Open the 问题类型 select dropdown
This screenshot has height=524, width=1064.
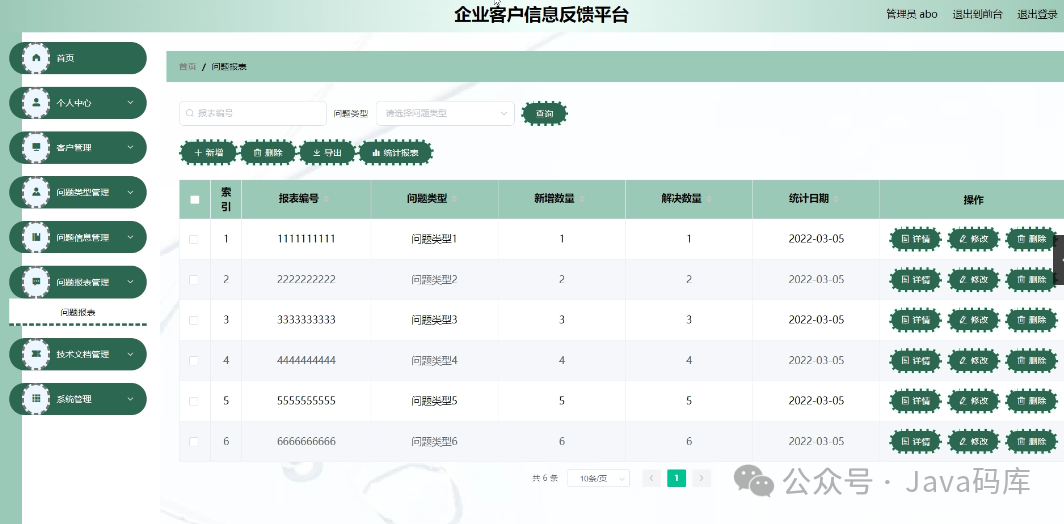(x=445, y=113)
